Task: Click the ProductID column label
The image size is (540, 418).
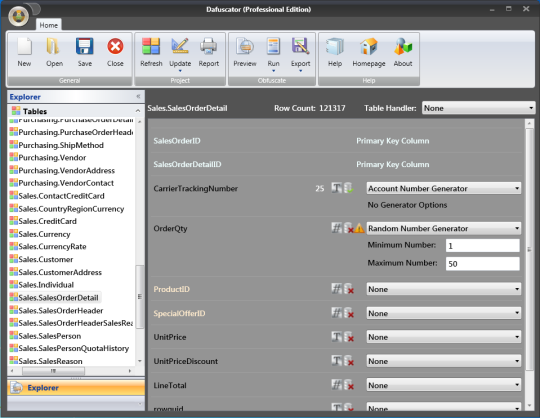Action: click(x=171, y=289)
